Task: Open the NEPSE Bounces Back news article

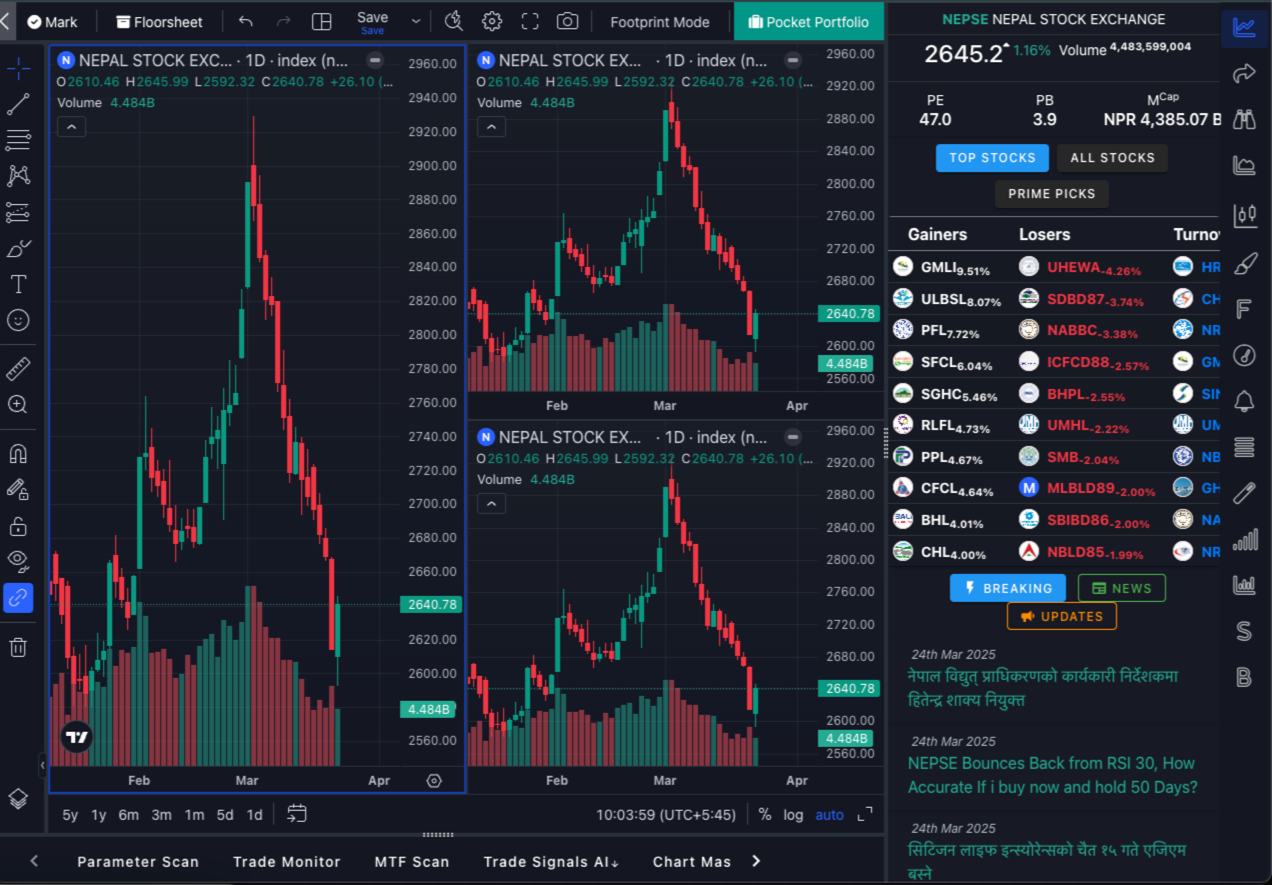Action: click(1051, 775)
